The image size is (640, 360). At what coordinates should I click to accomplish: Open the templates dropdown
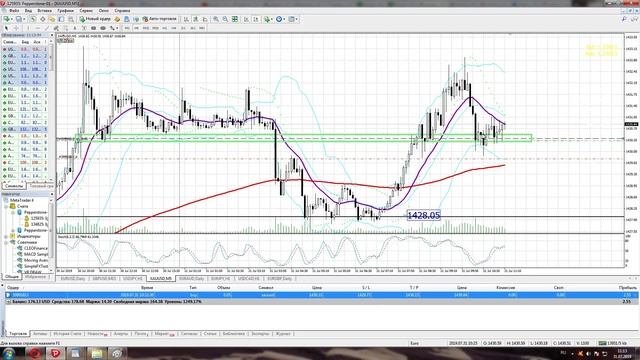coord(293,19)
